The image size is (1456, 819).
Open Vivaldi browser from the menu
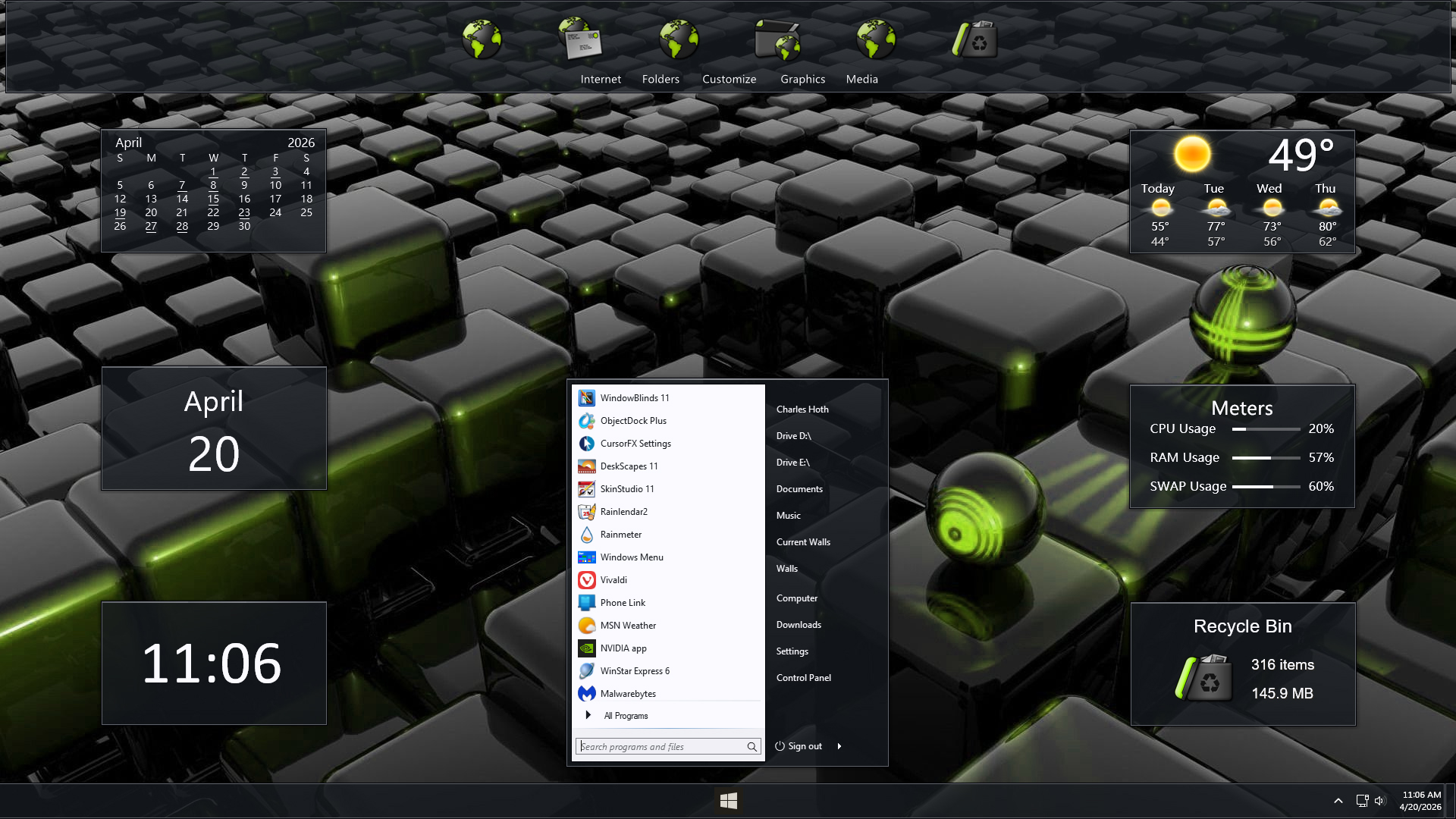pos(613,580)
